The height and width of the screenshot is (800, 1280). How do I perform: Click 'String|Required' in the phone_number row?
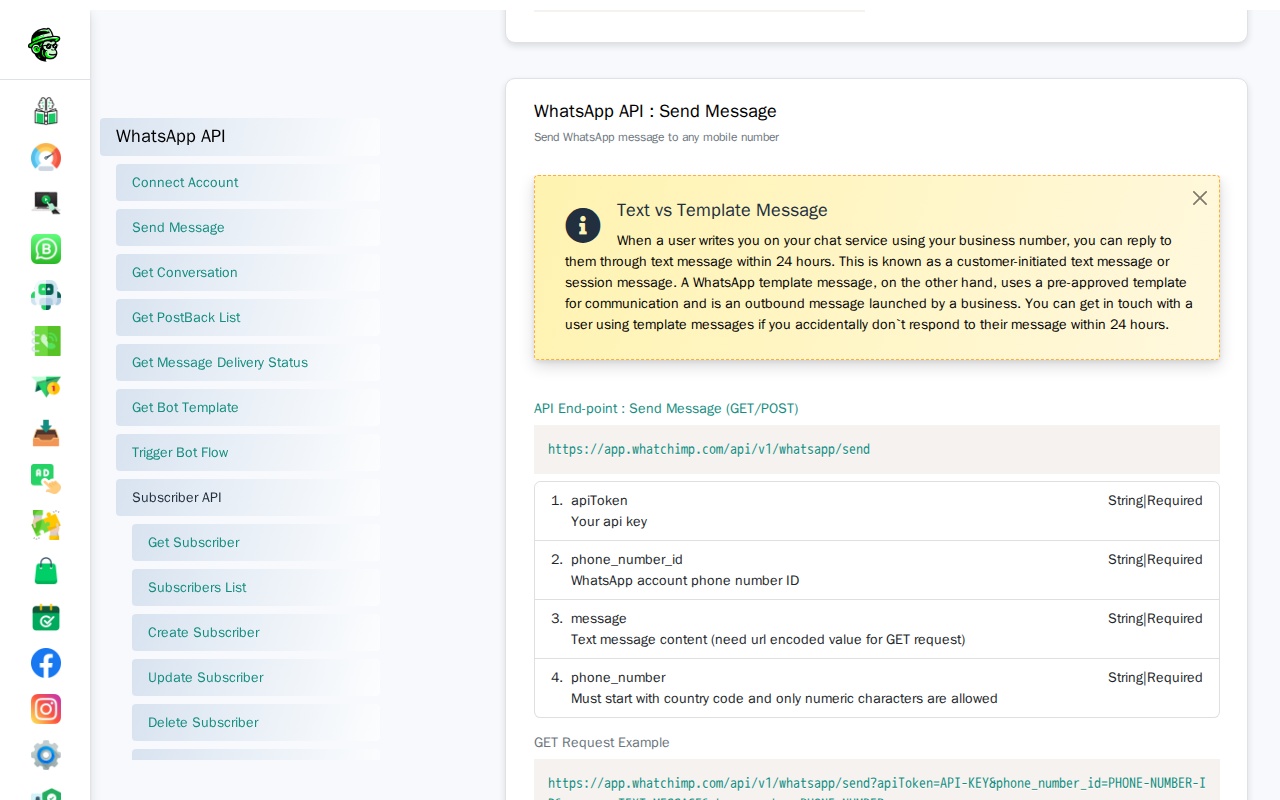[1155, 678]
